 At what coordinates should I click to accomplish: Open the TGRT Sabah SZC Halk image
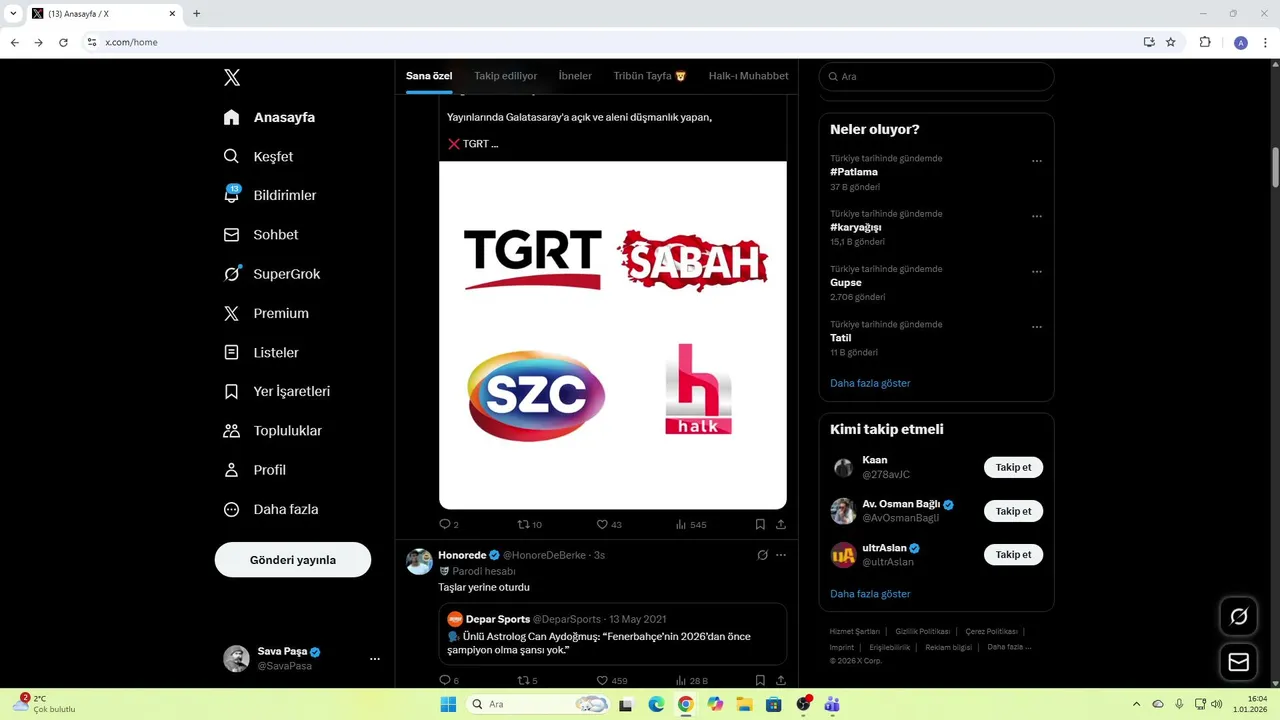point(613,335)
